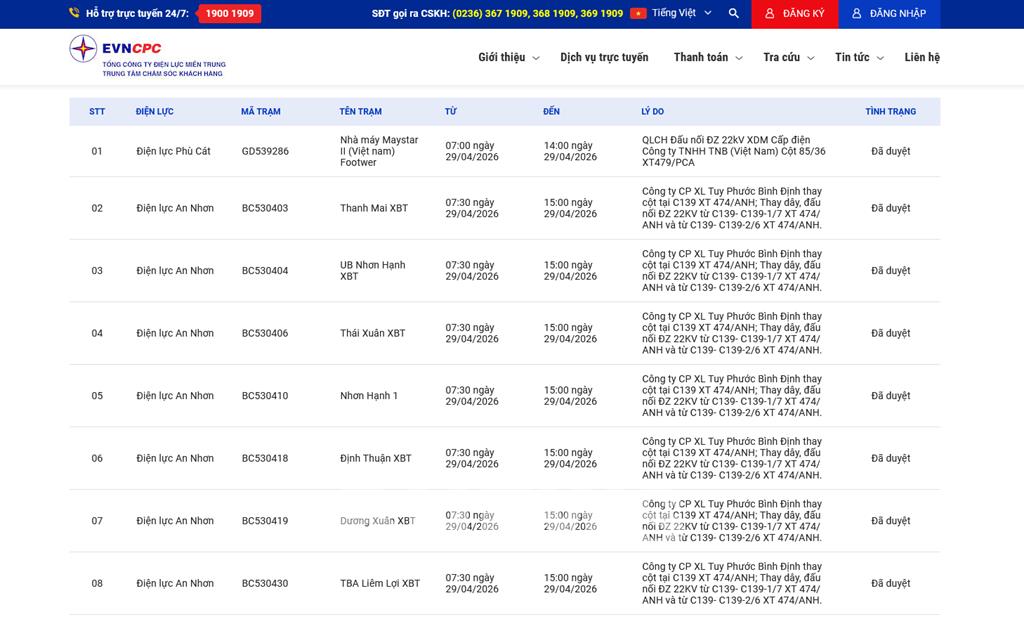Click the ĐĂNG NHẬP login button

click(889, 14)
